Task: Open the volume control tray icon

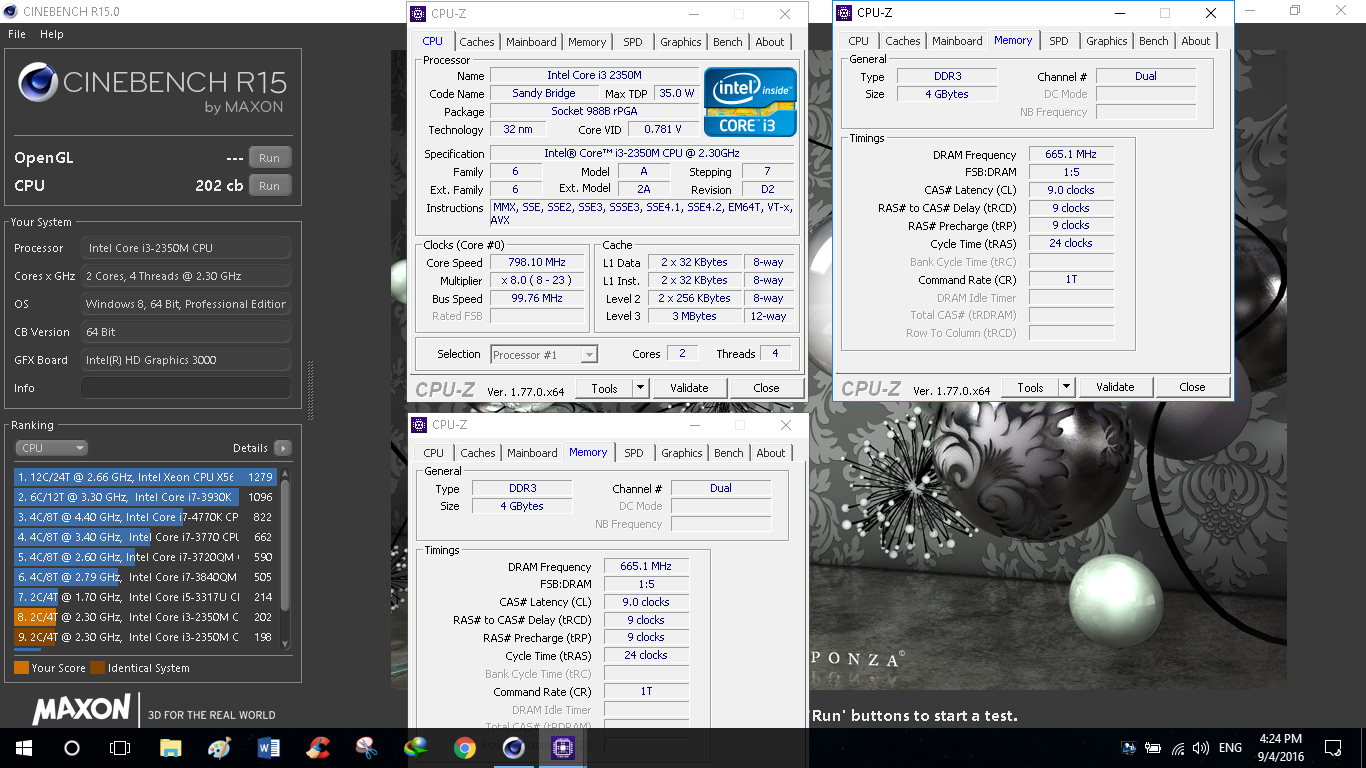Action: click(x=1200, y=748)
